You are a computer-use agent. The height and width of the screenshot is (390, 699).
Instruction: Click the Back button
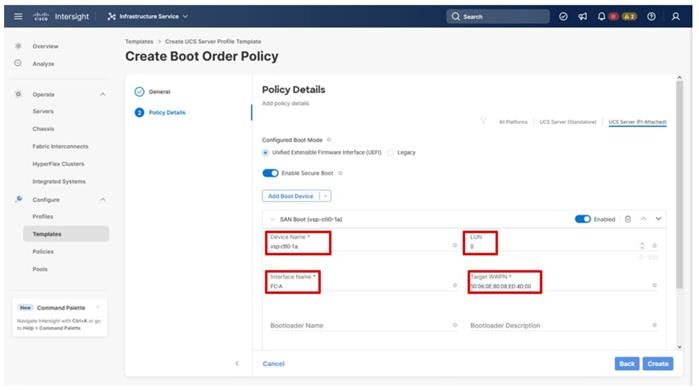(627, 364)
